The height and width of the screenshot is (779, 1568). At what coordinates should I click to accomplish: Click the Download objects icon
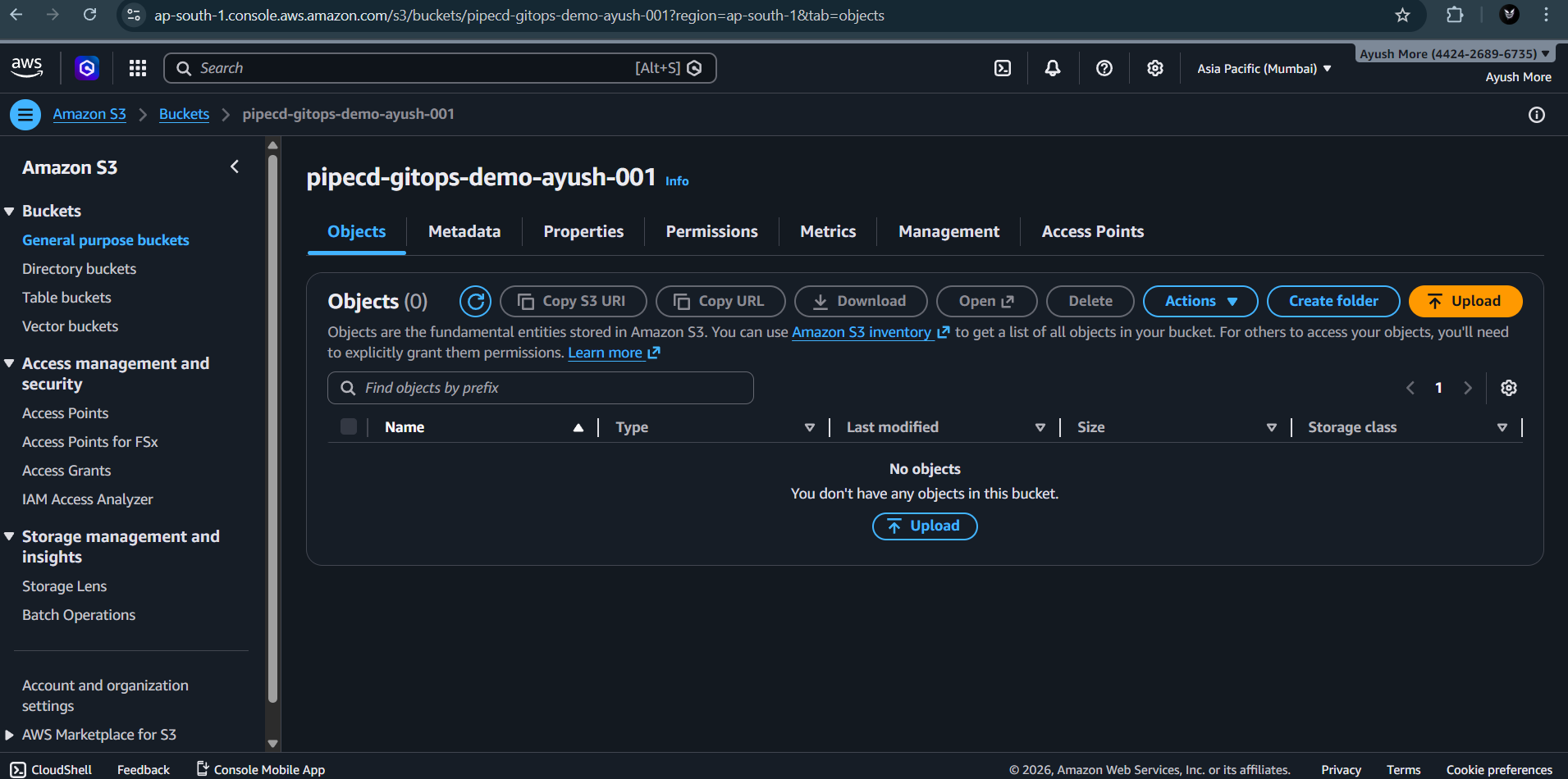click(x=821, y=301)
